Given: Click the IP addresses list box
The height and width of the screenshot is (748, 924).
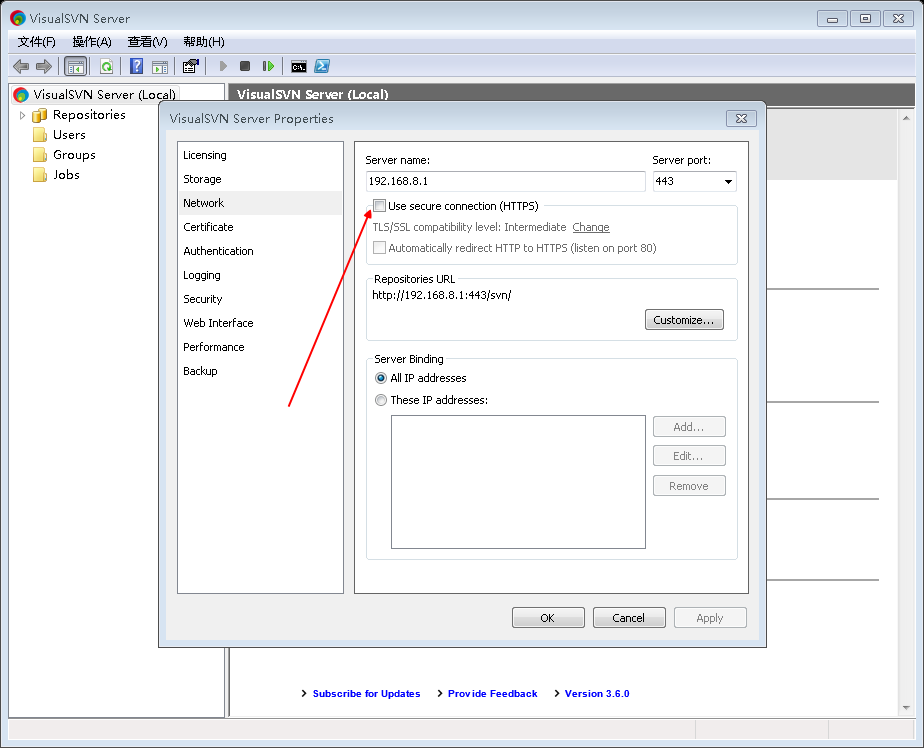Looking at the screenshot, I should [x=519, y=482].
